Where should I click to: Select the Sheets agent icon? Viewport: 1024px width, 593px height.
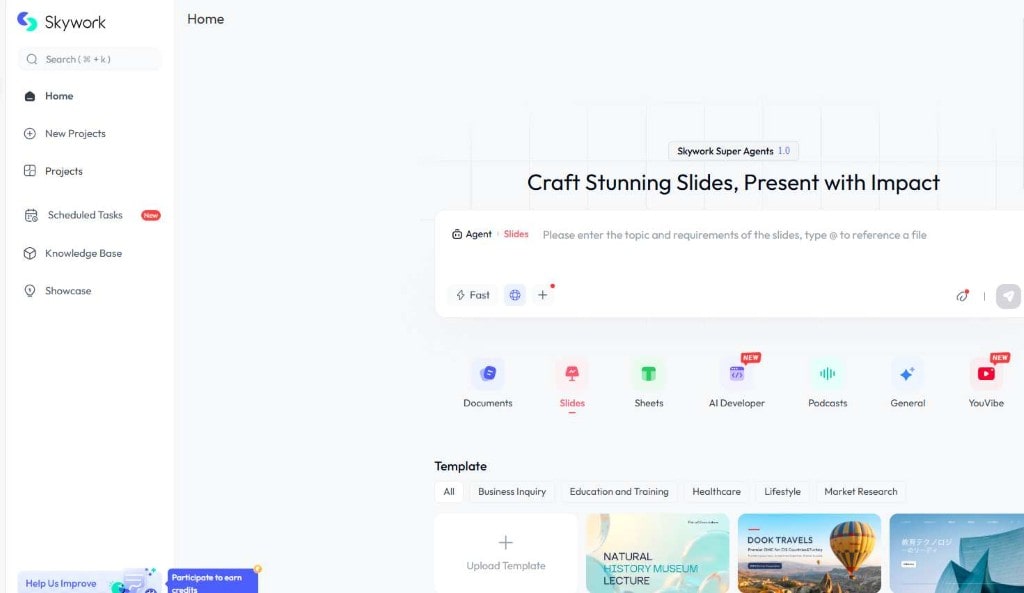click(648, 372)
